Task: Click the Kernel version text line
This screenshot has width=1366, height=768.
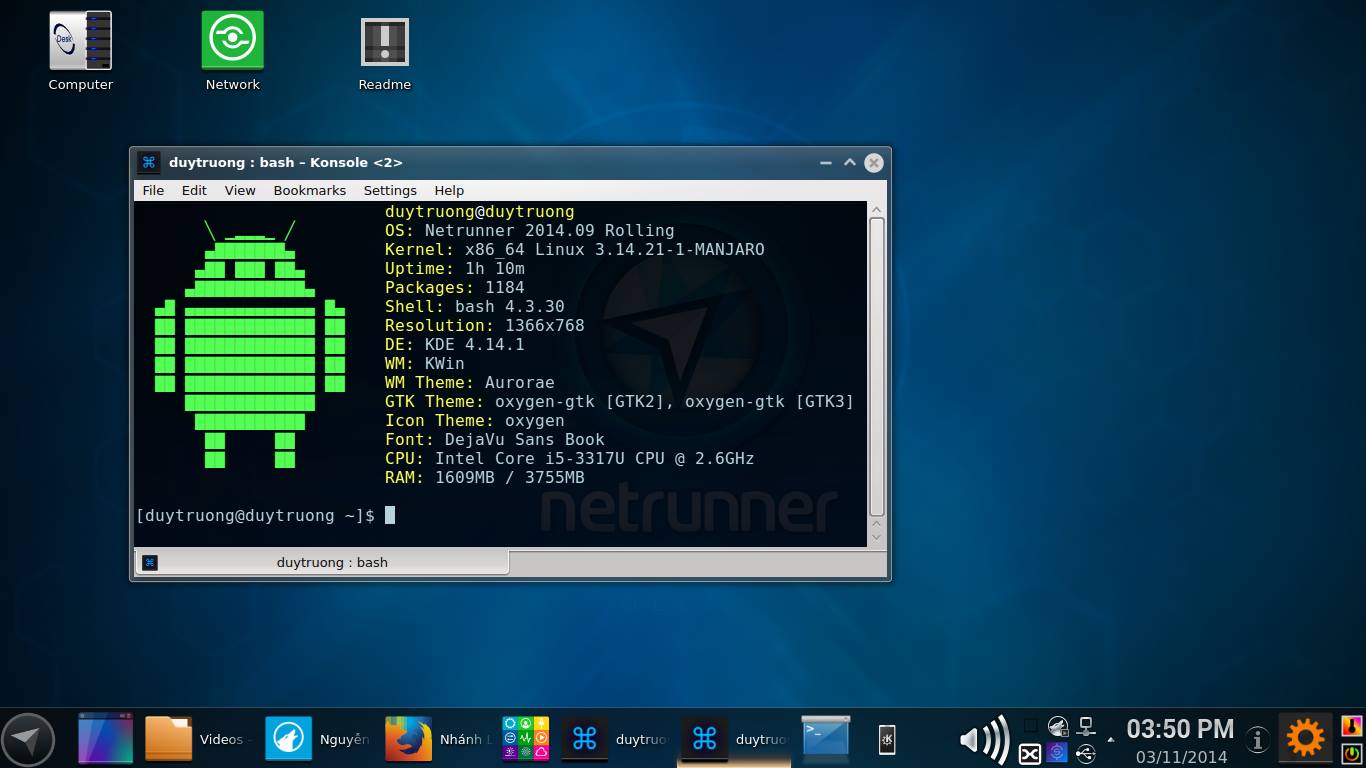Action: coord(574,249)
